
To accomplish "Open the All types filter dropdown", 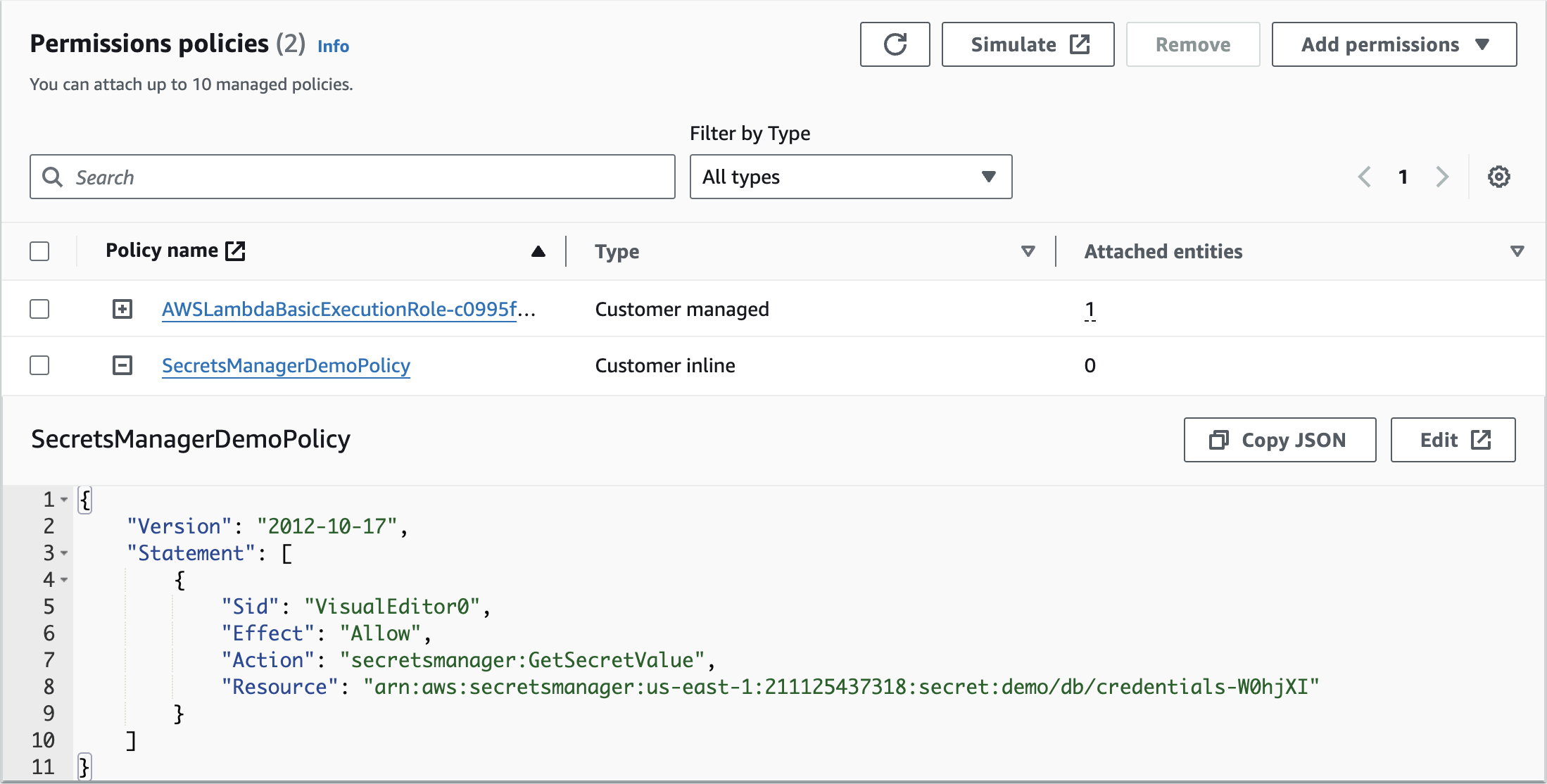I will tap(850, 177).
